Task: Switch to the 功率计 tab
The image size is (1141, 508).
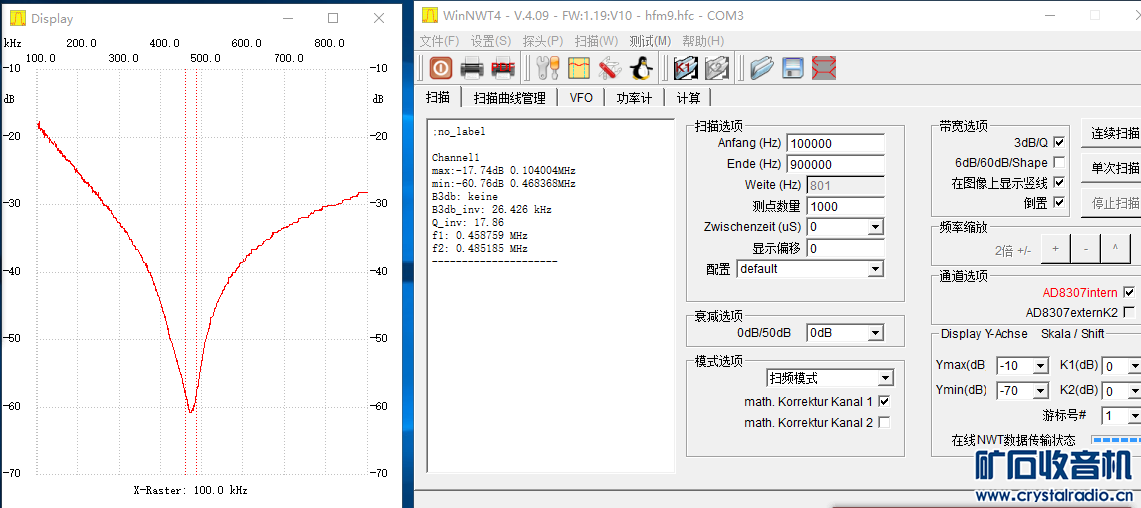Action: pyautogui.click(x=634, y=98)
